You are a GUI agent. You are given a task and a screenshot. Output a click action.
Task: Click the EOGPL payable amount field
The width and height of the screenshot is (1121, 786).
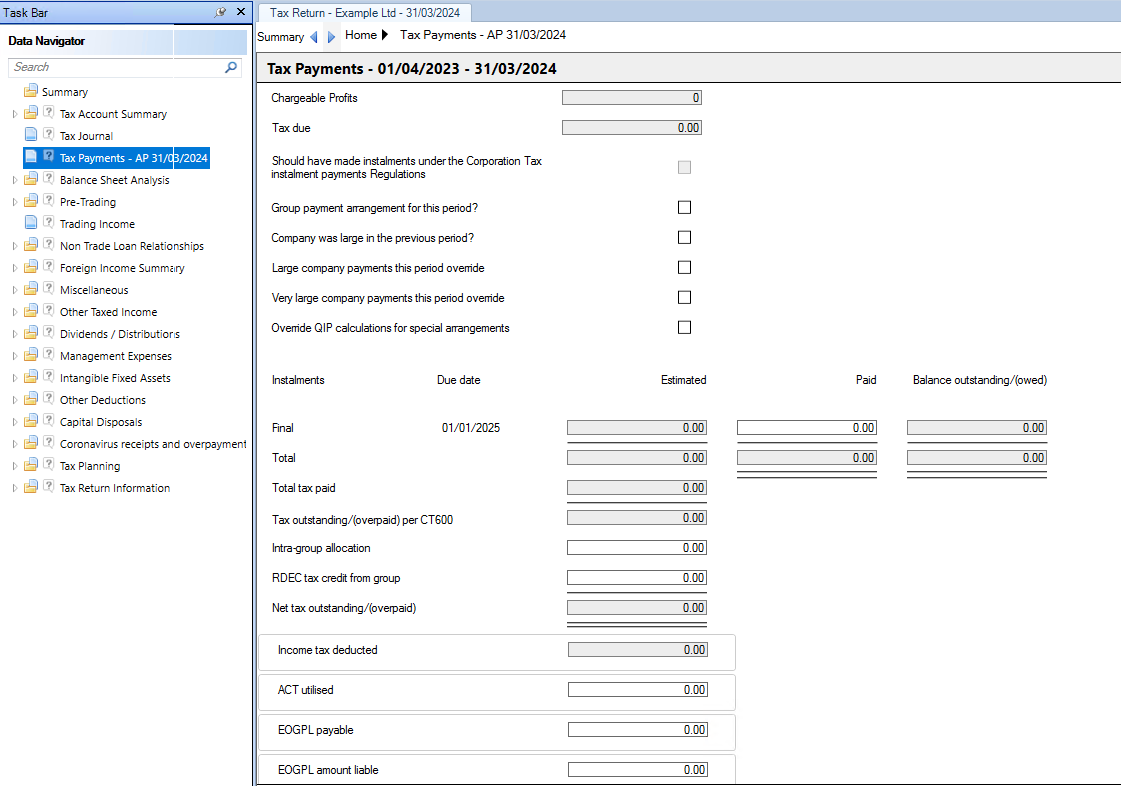pyautogui.click(x=638, y=729)
